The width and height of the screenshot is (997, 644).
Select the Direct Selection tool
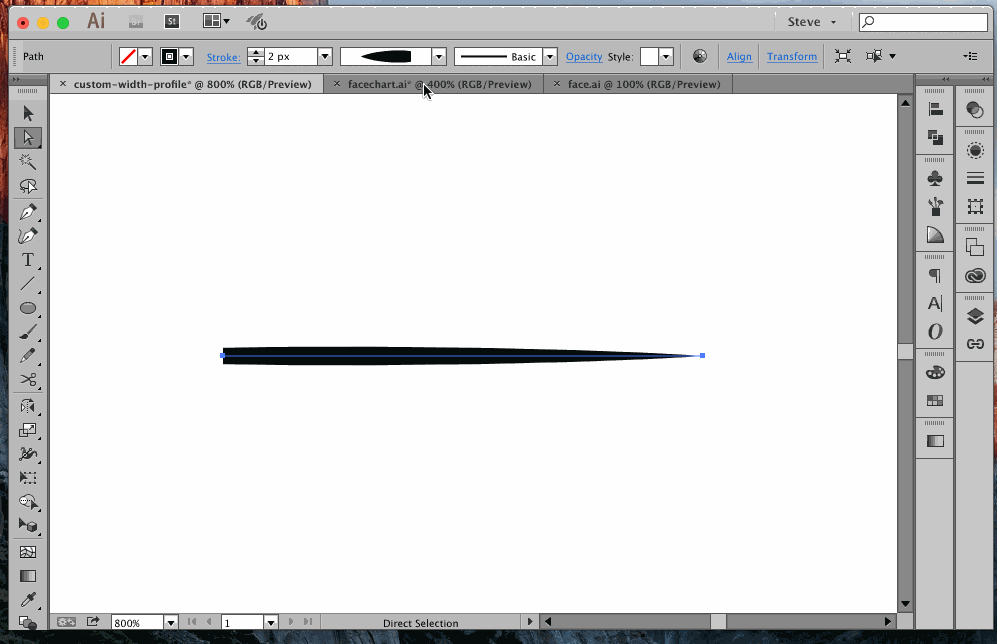28,137
